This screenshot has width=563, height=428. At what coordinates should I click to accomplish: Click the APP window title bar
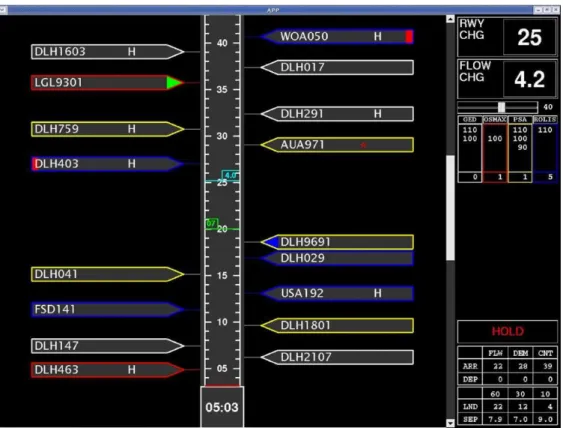pyautogui.click(x=273, y=10)
